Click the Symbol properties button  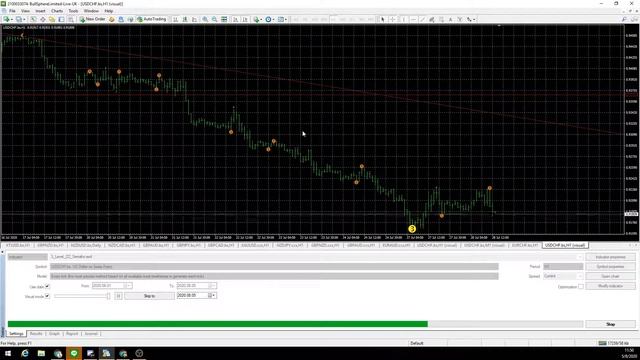coord(611,267)
